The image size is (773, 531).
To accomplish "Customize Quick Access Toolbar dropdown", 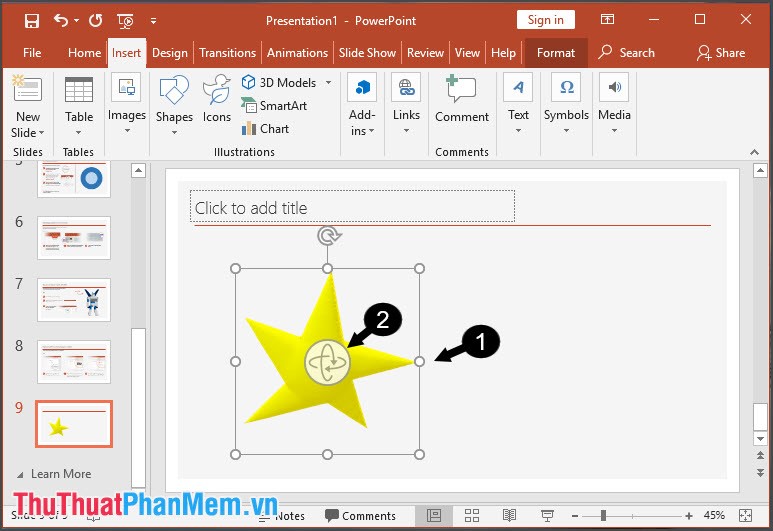I will coord(153,21).
